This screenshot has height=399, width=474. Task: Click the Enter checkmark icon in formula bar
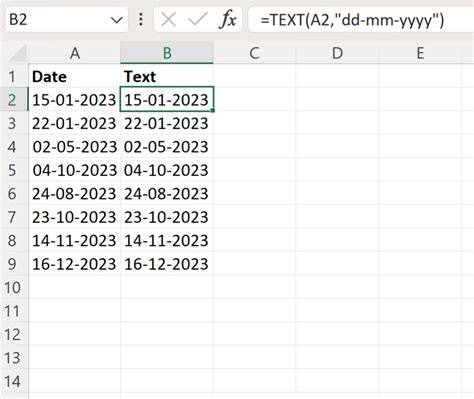point(198,20)
